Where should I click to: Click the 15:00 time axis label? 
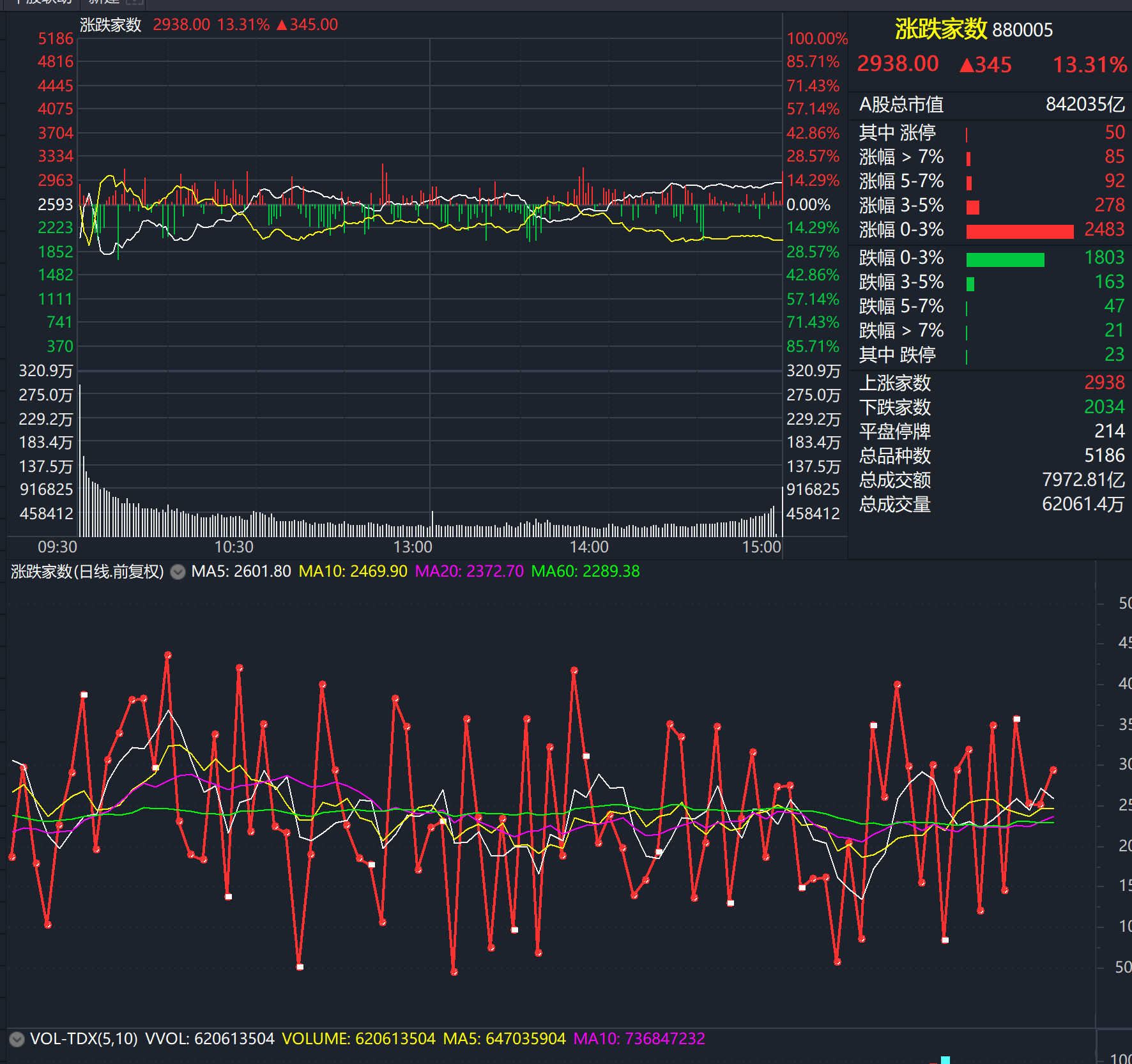click(x=761, y=547)
